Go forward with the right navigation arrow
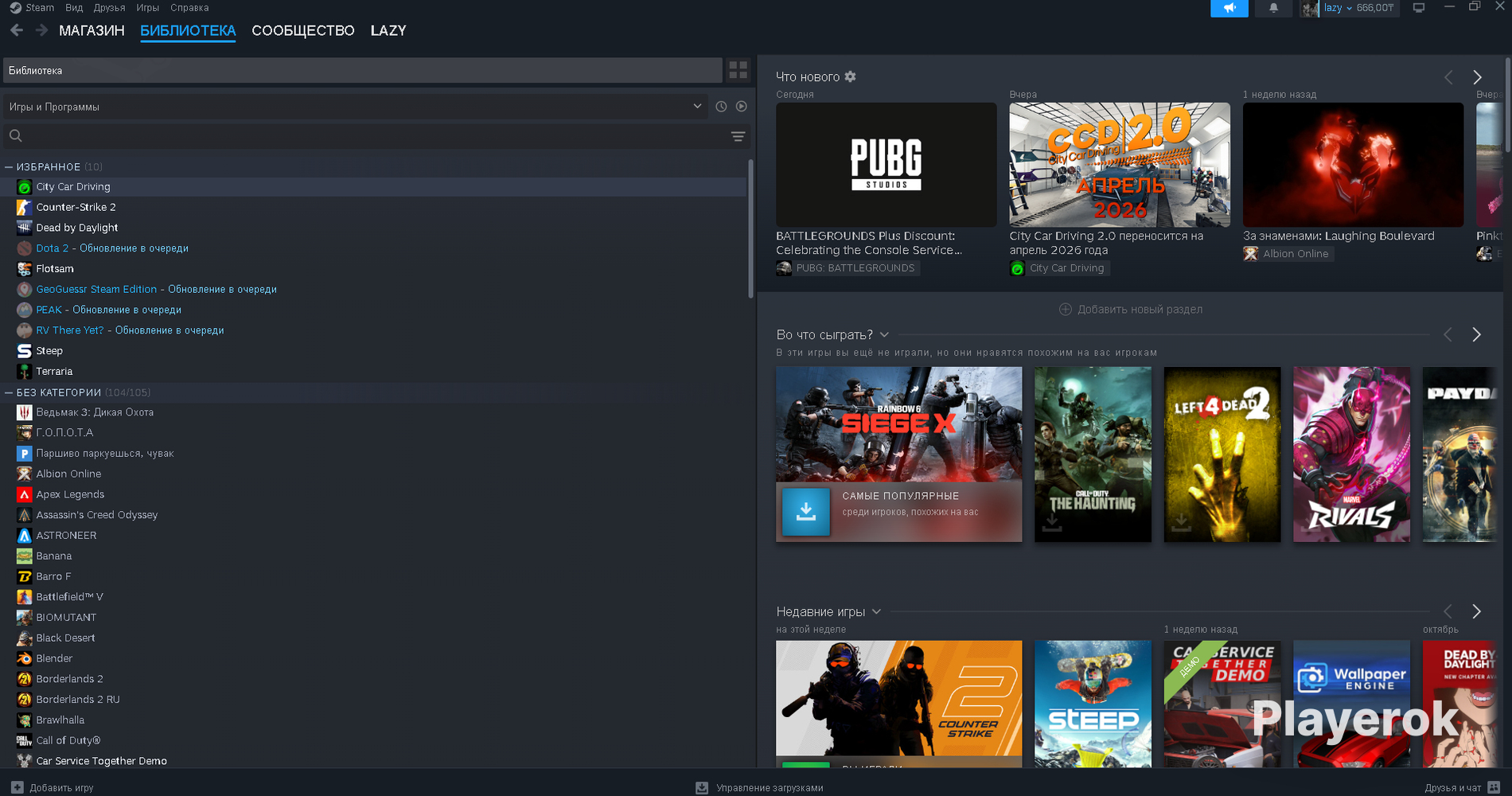This screenshot has width=1512, height=796. [x=41, y=30]
